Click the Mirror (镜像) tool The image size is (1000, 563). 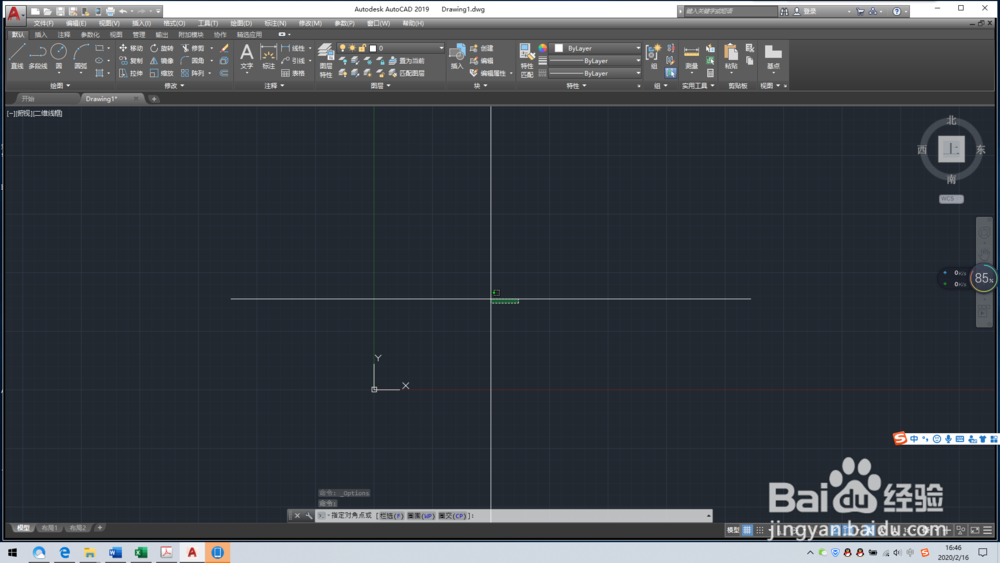pos(162,61)
